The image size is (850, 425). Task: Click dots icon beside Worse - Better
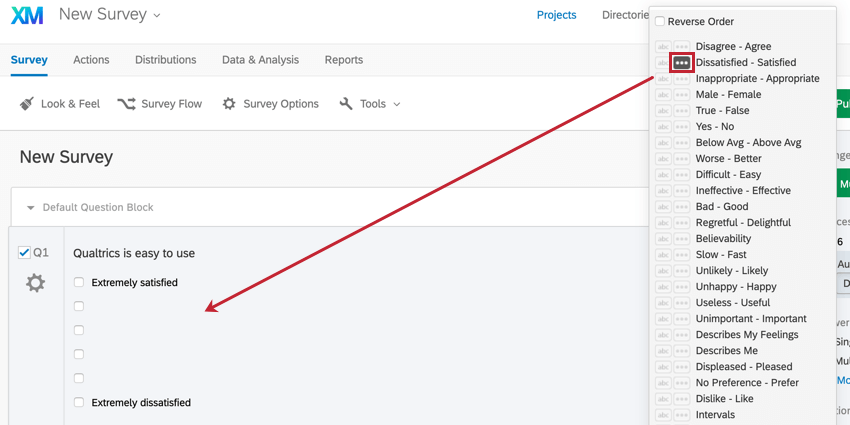(681, 159)
